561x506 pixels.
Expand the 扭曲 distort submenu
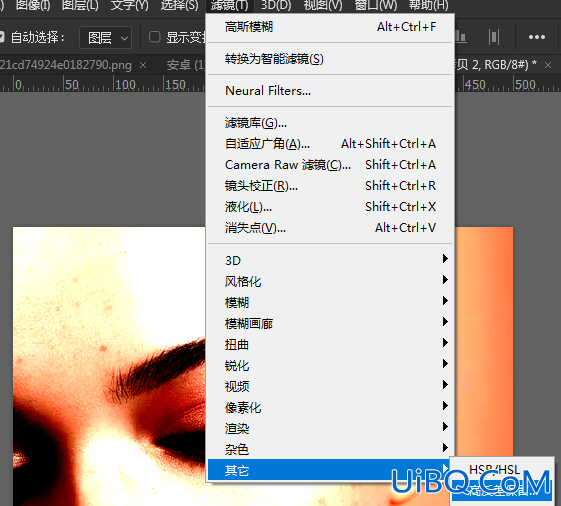click(x=330, y=344)
